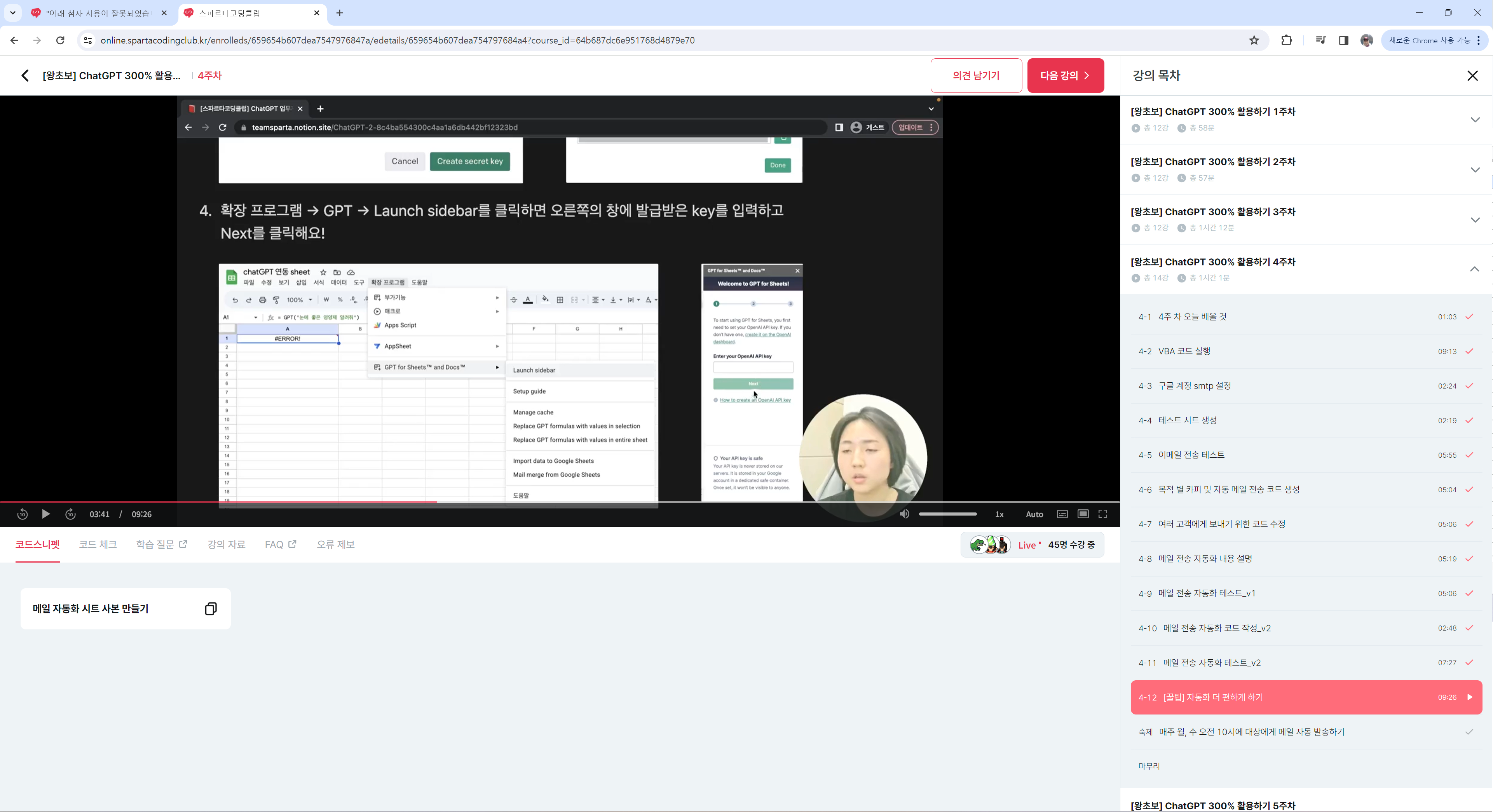Close the 강의 목차 panel

1473,75
